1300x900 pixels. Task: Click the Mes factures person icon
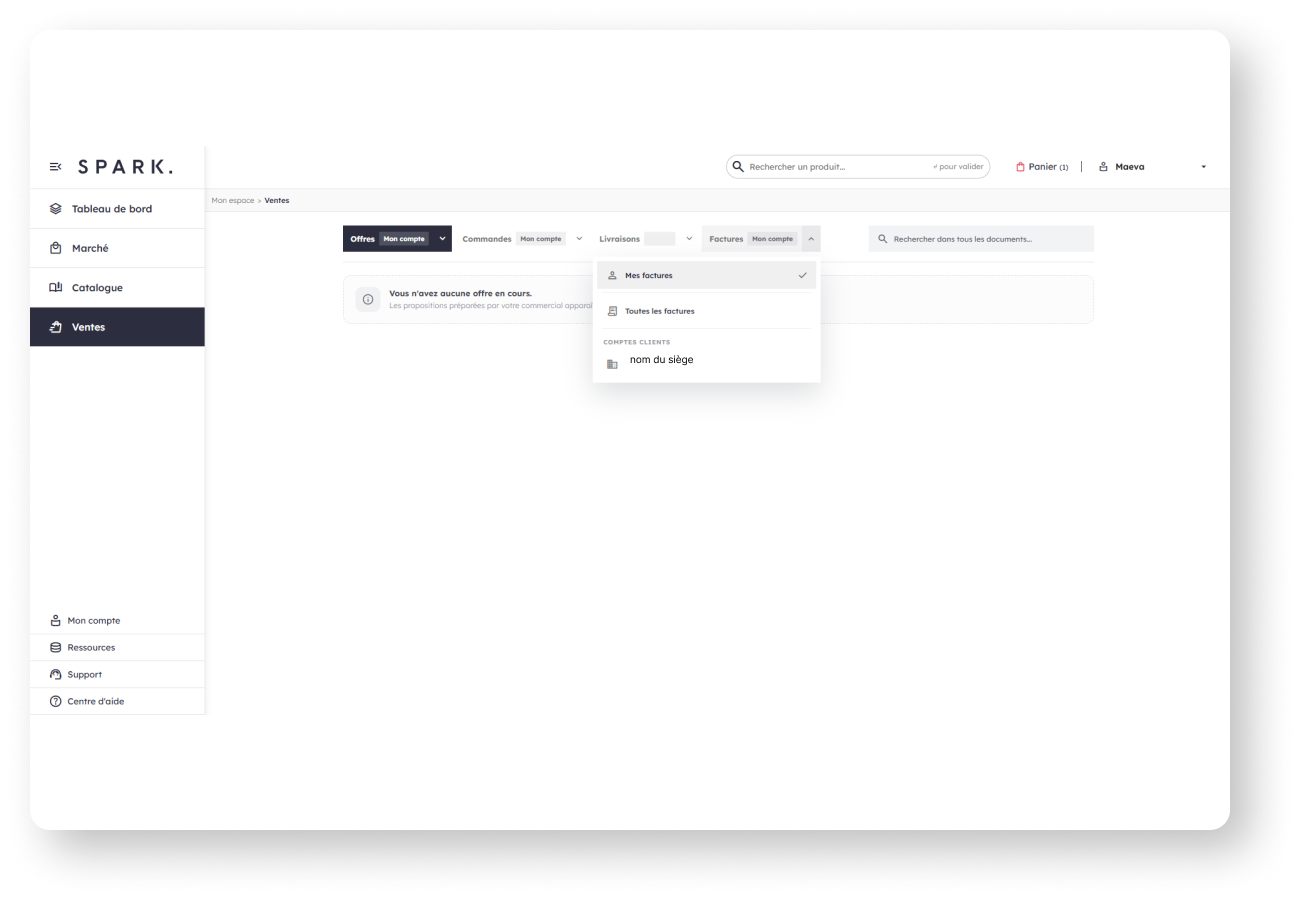click(x=613, y=275)
